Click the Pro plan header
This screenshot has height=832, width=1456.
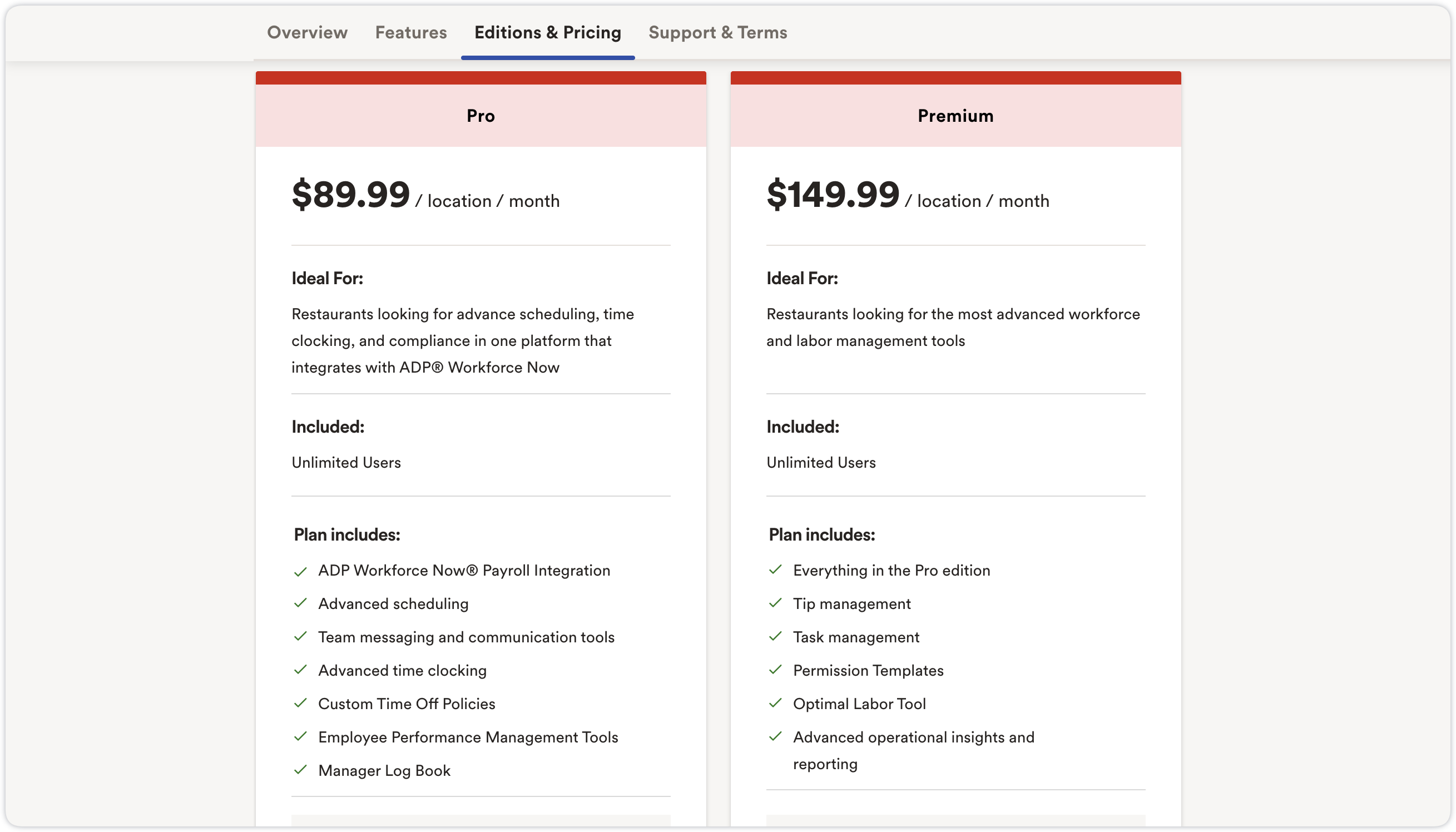(481, 116)
